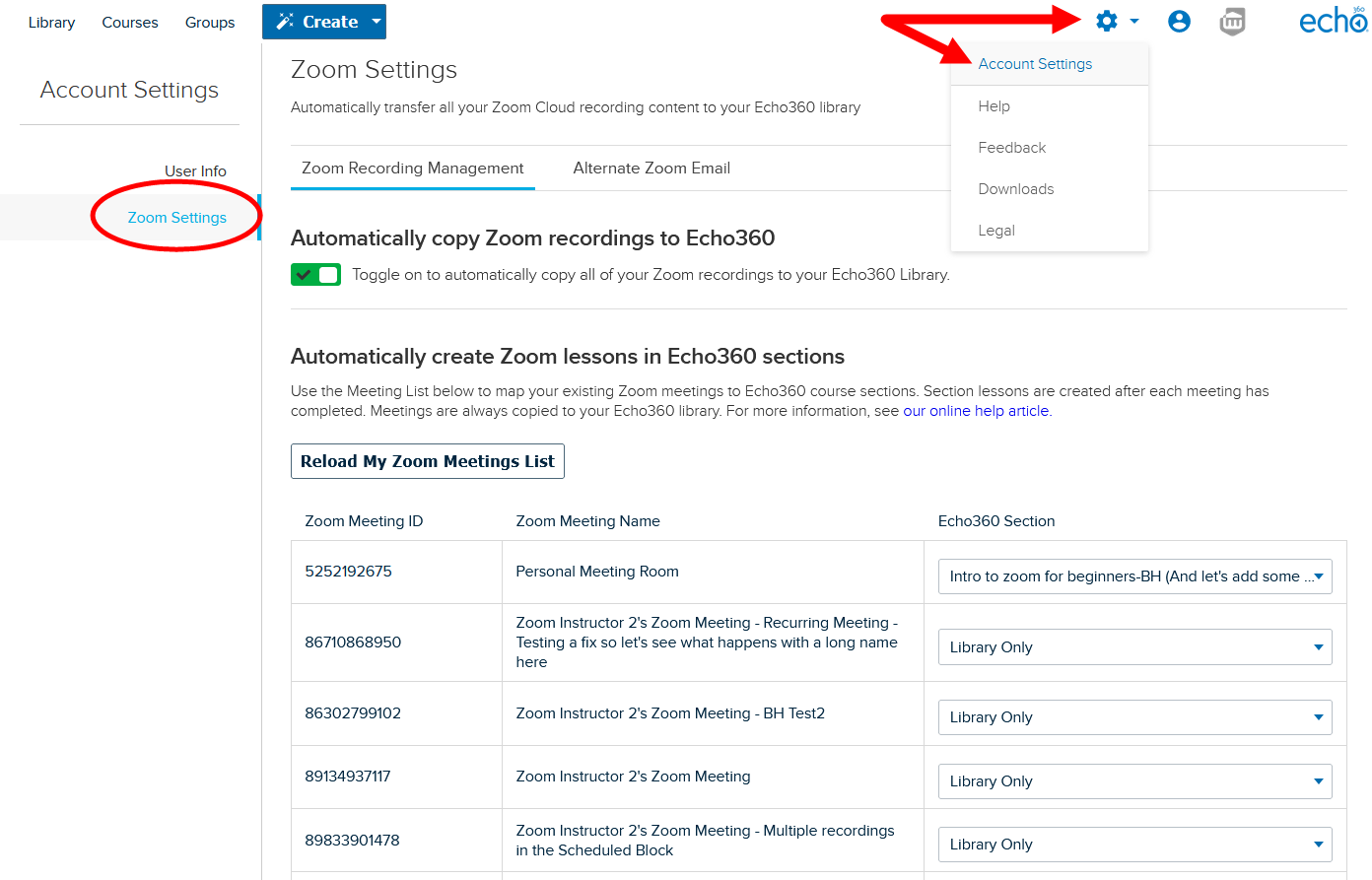This screenshot has height=880, width=1372.
Task: Toggle automatic copy of Zoom recordings
Action: [x=315, y=275]
